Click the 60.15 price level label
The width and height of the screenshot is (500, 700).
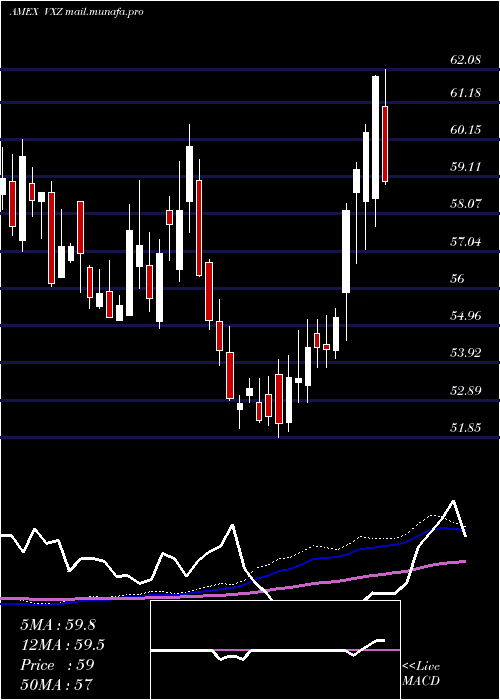pyautogui.click(x=465, y=130)
